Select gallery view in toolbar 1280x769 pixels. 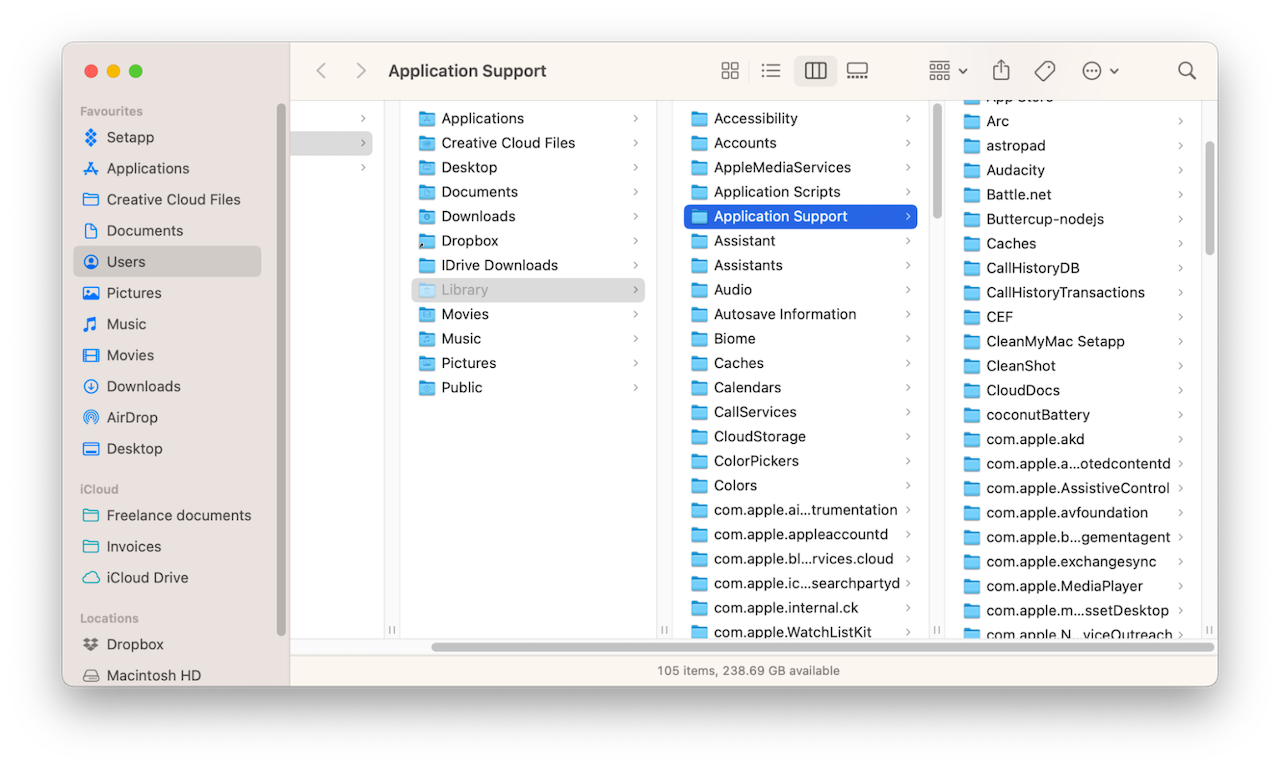pyautogui.click(x=857, y=71)
